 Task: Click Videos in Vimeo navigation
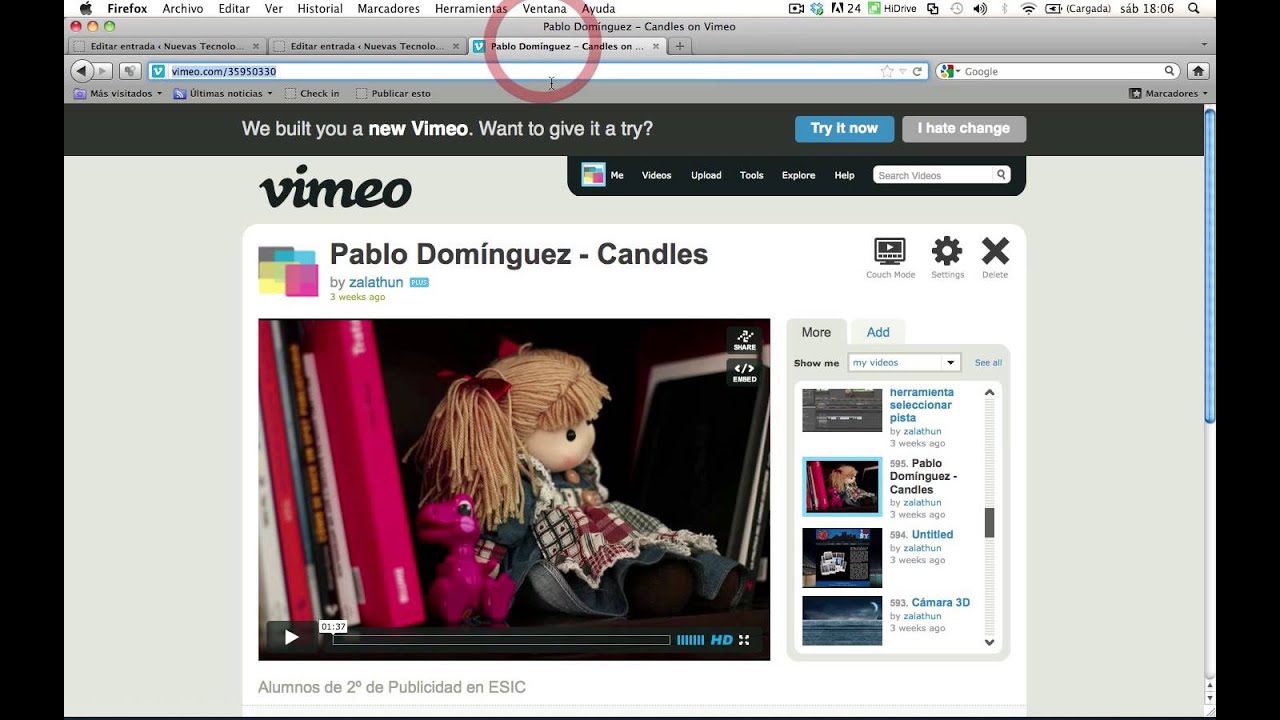656,175
